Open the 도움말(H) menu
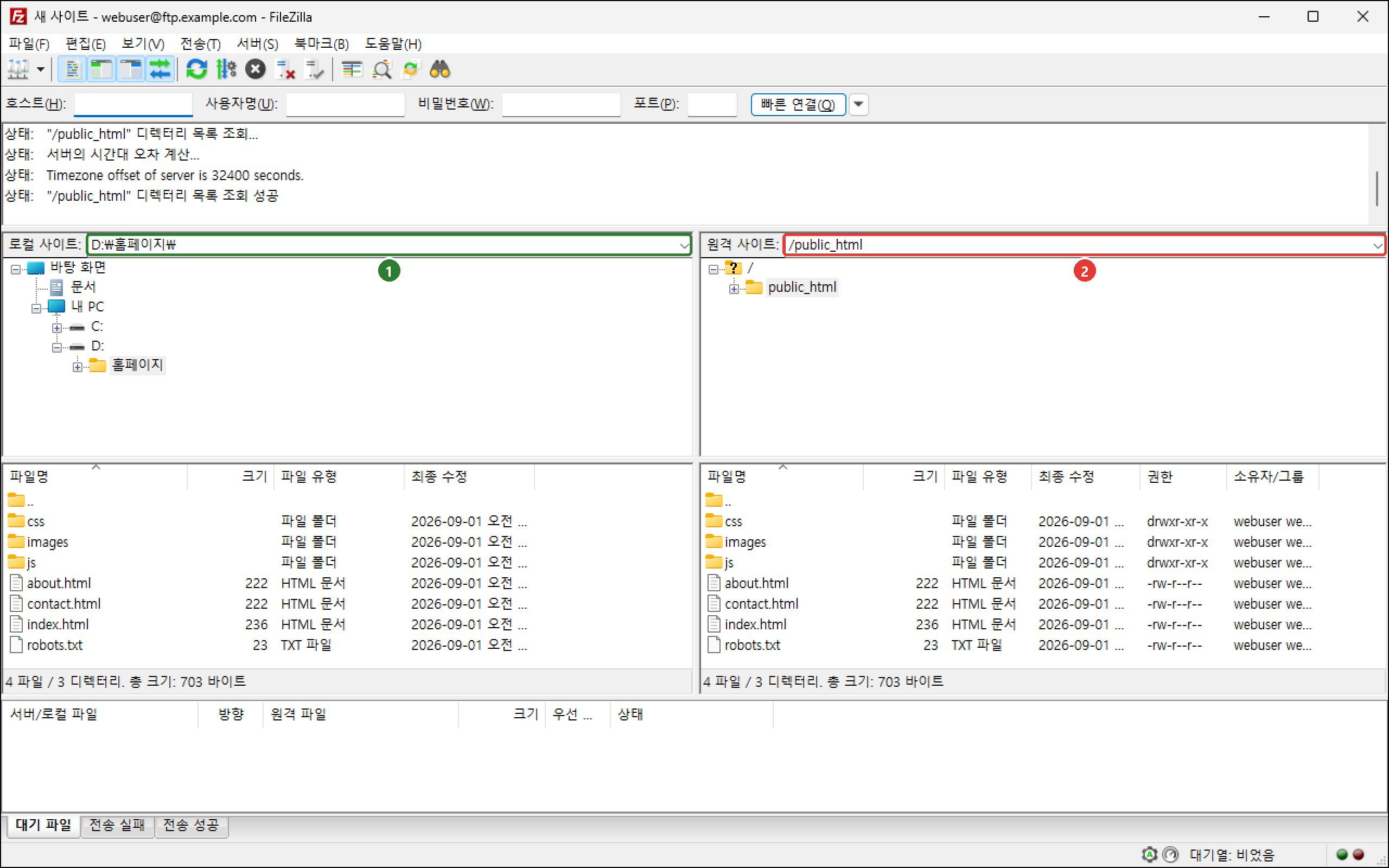Screen dimensions: 1389x868 click(393, 43)
